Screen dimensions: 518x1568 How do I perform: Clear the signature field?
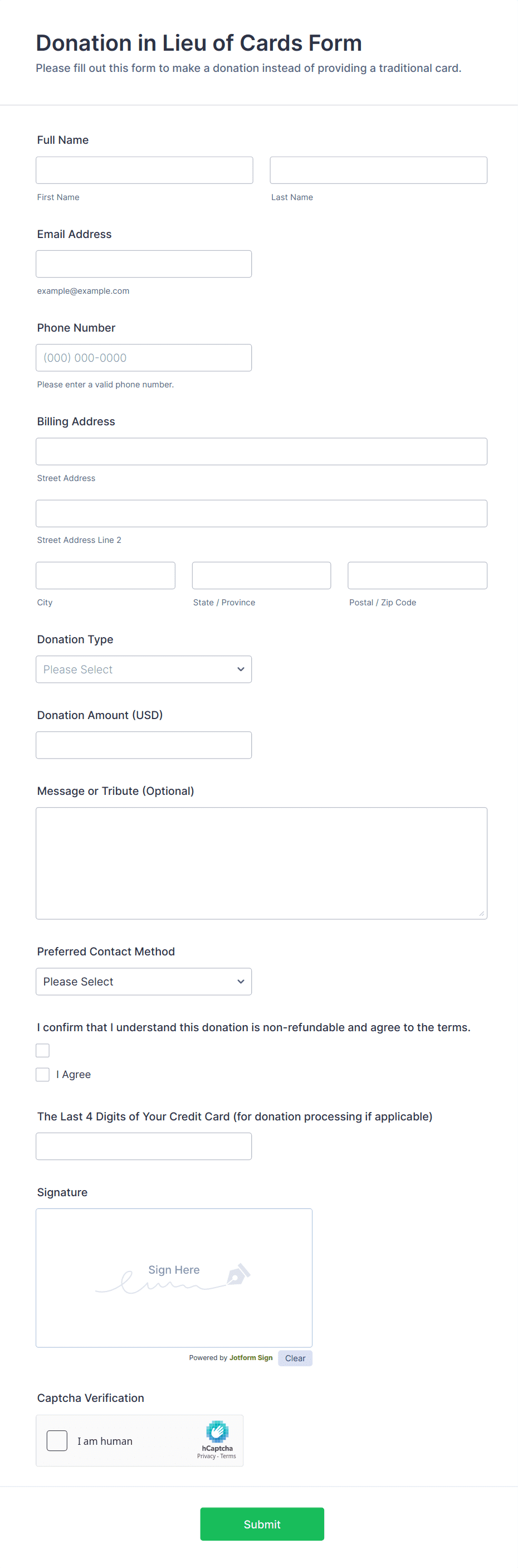[x=295, y=1358]
